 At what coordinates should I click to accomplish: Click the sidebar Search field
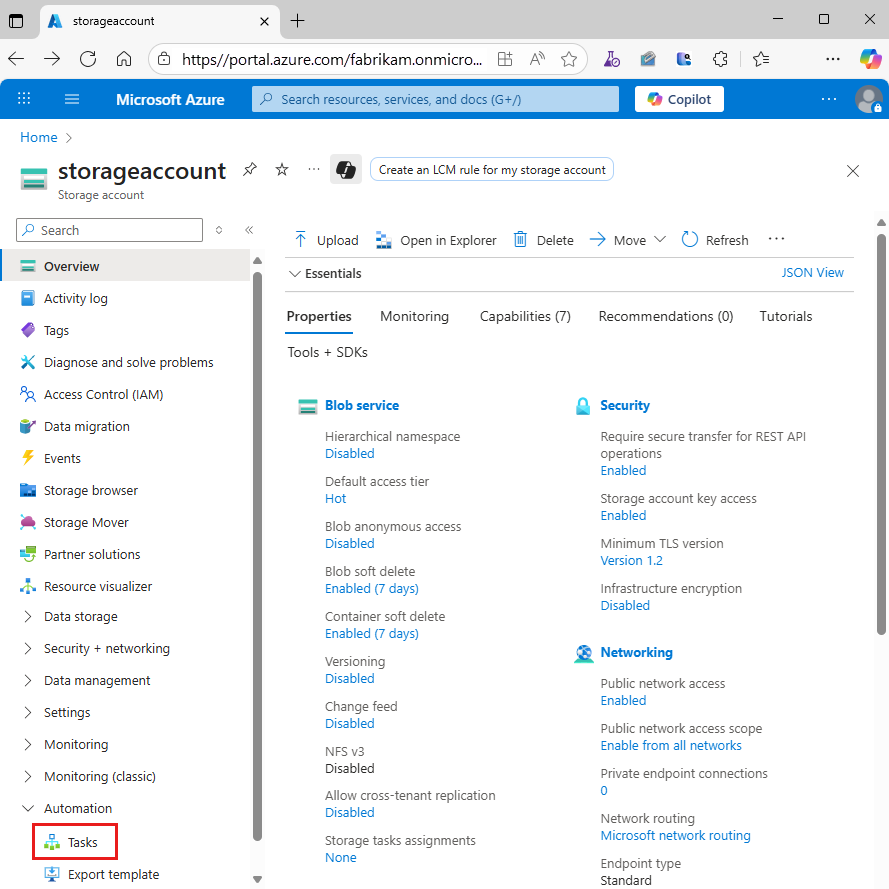[x=109, y=230]
